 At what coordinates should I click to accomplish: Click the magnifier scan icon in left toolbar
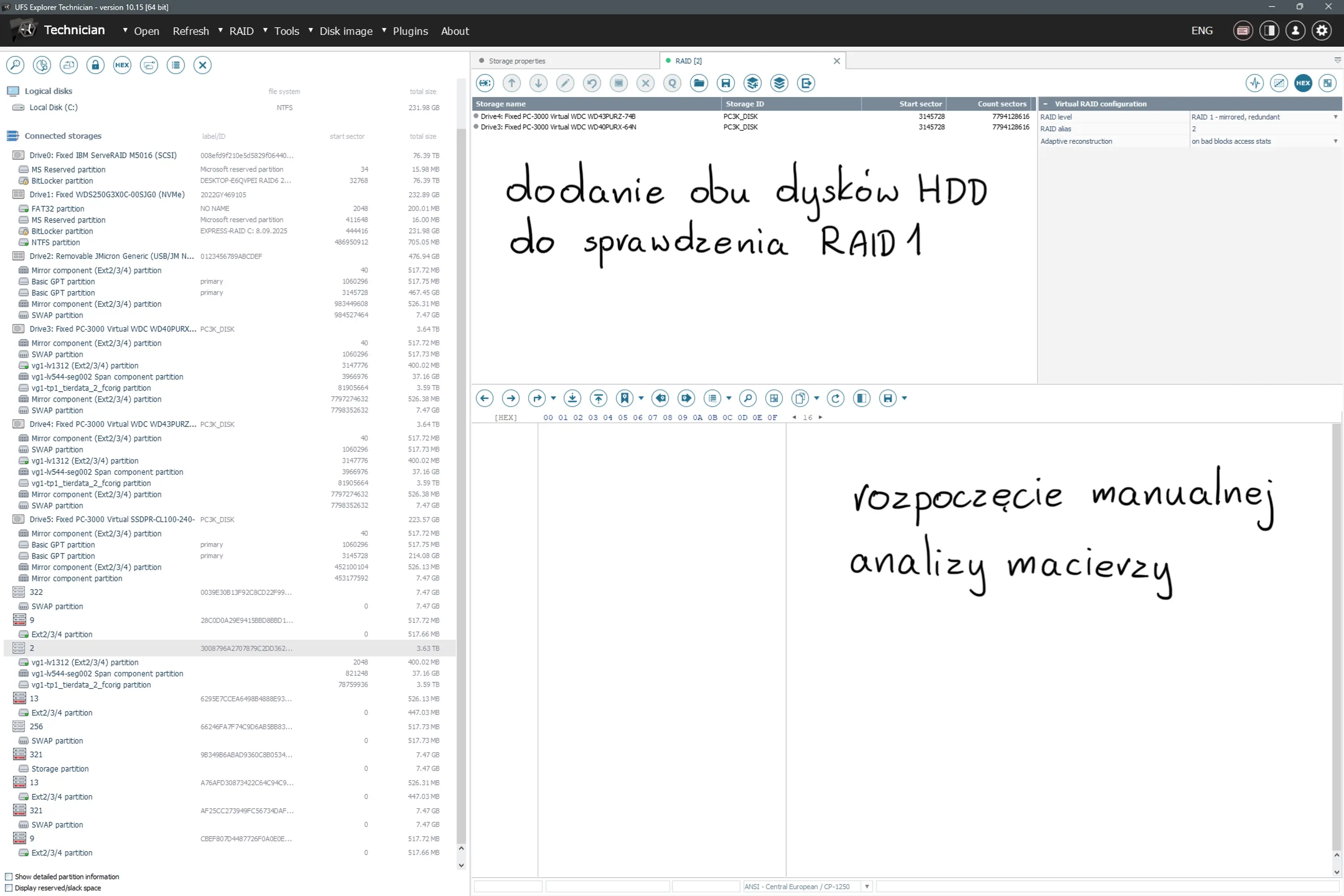pos(15,65)
